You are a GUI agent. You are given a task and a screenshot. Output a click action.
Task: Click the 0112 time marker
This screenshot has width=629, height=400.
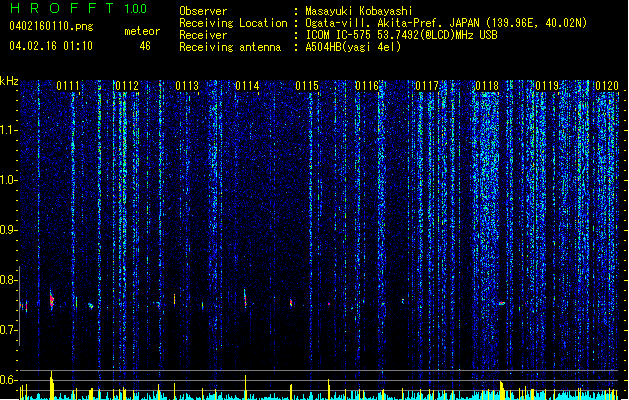pos(127,86)
